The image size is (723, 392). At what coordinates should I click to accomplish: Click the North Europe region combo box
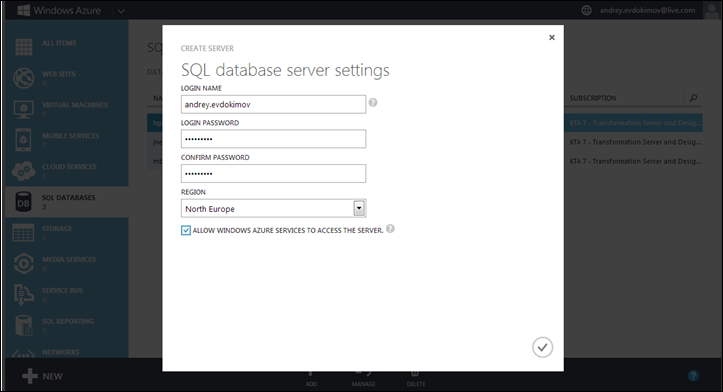273,208
